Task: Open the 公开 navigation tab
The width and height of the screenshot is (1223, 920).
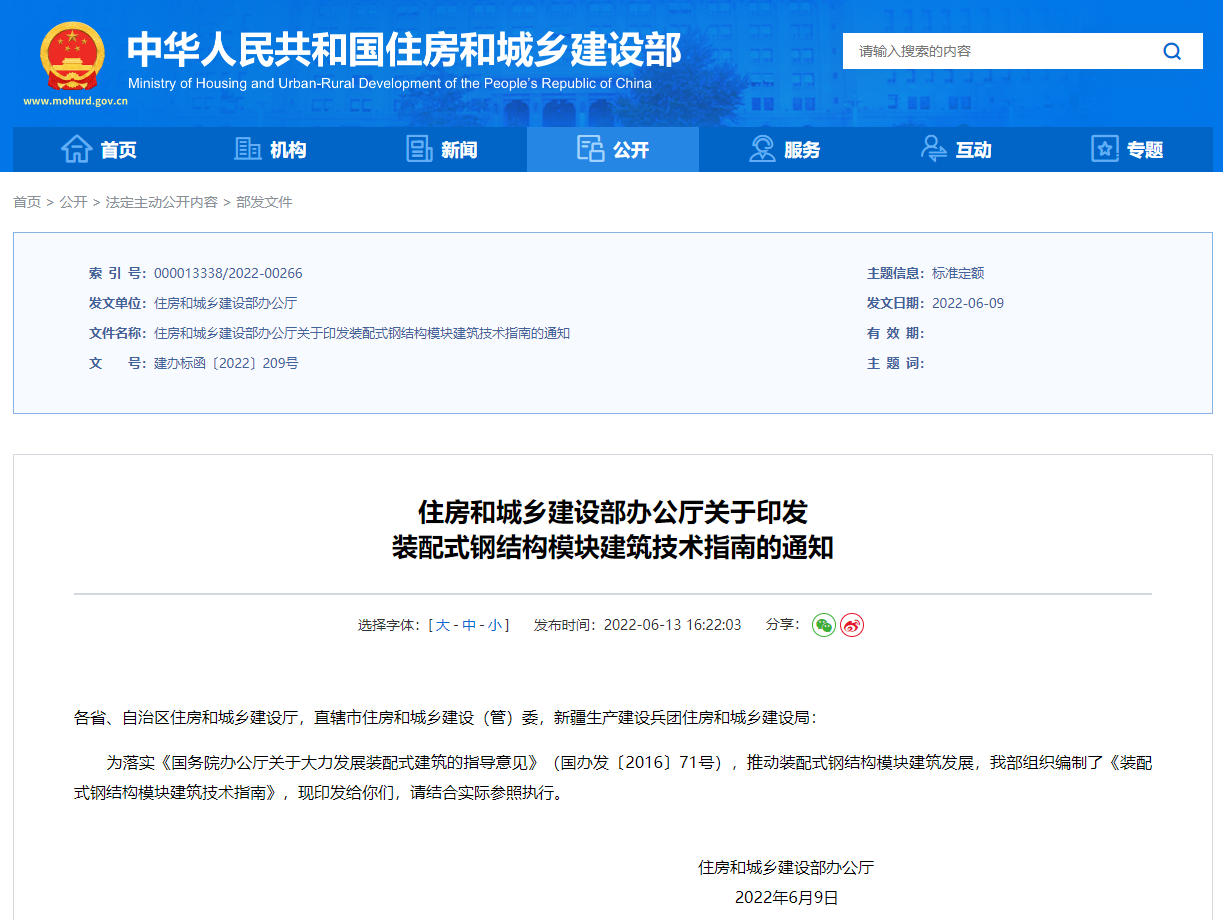Action: coord(613,150)
